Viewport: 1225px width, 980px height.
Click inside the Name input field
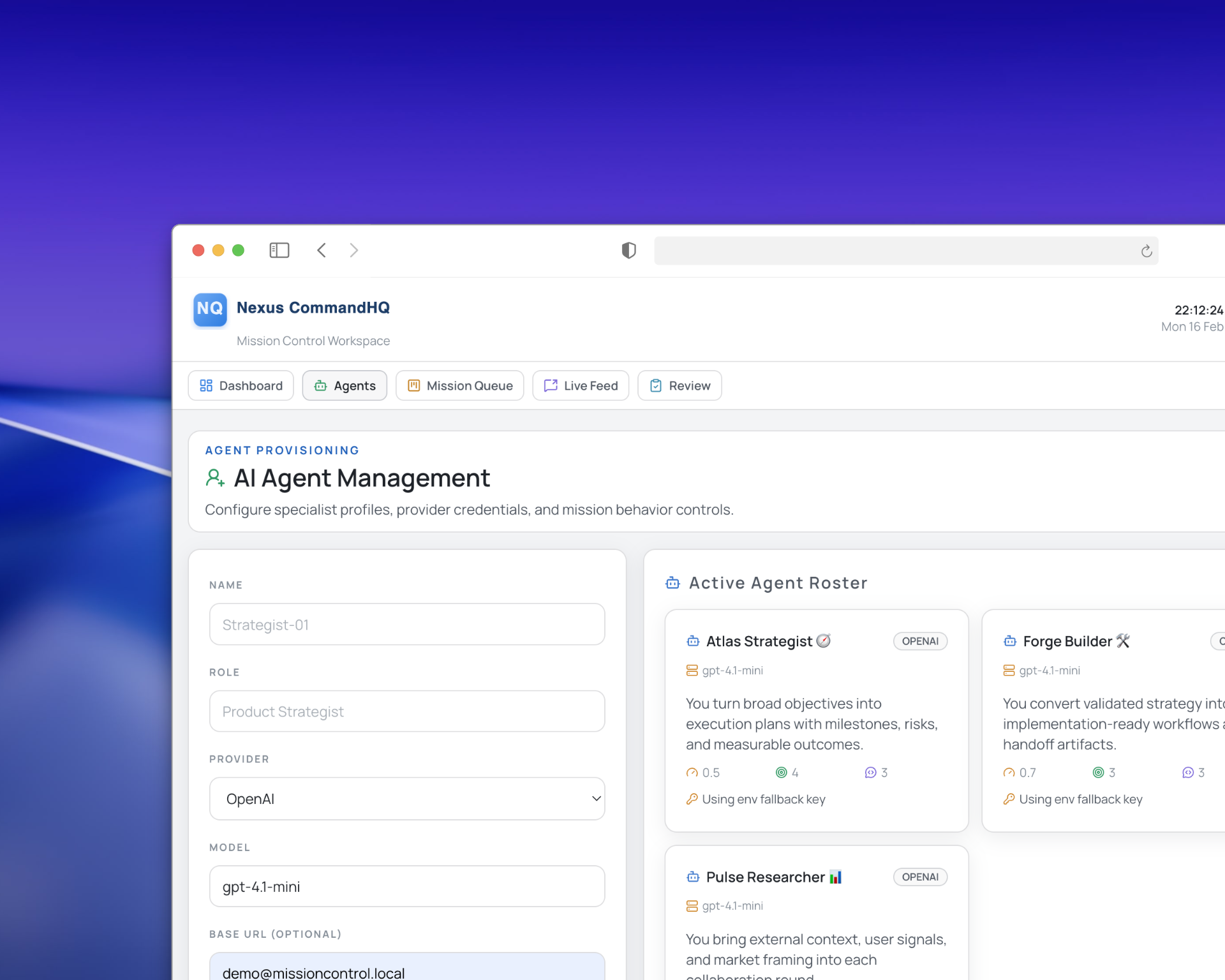[x=406, y=624]
